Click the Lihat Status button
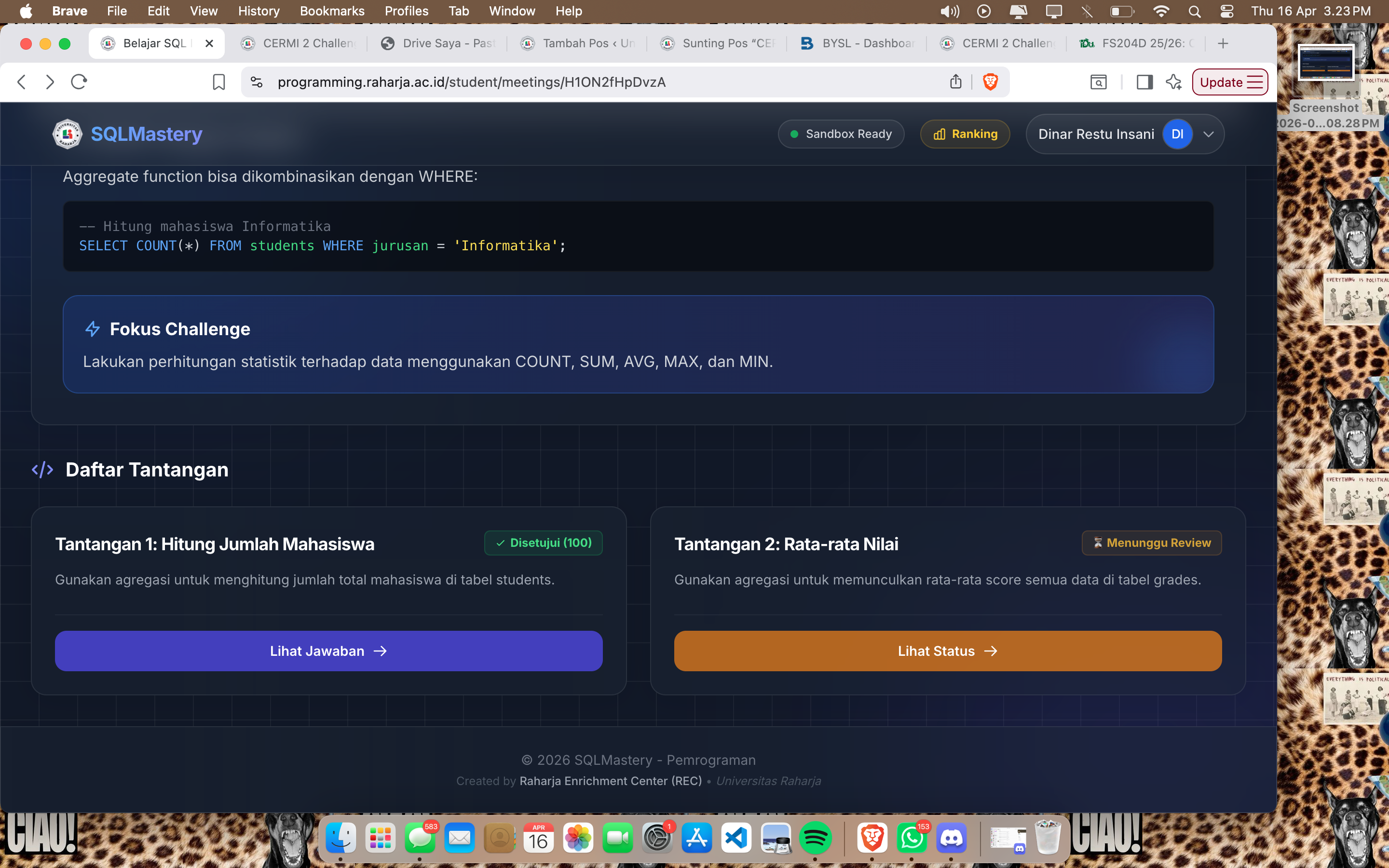The image size is (1389, 868). tap(948, 651)
